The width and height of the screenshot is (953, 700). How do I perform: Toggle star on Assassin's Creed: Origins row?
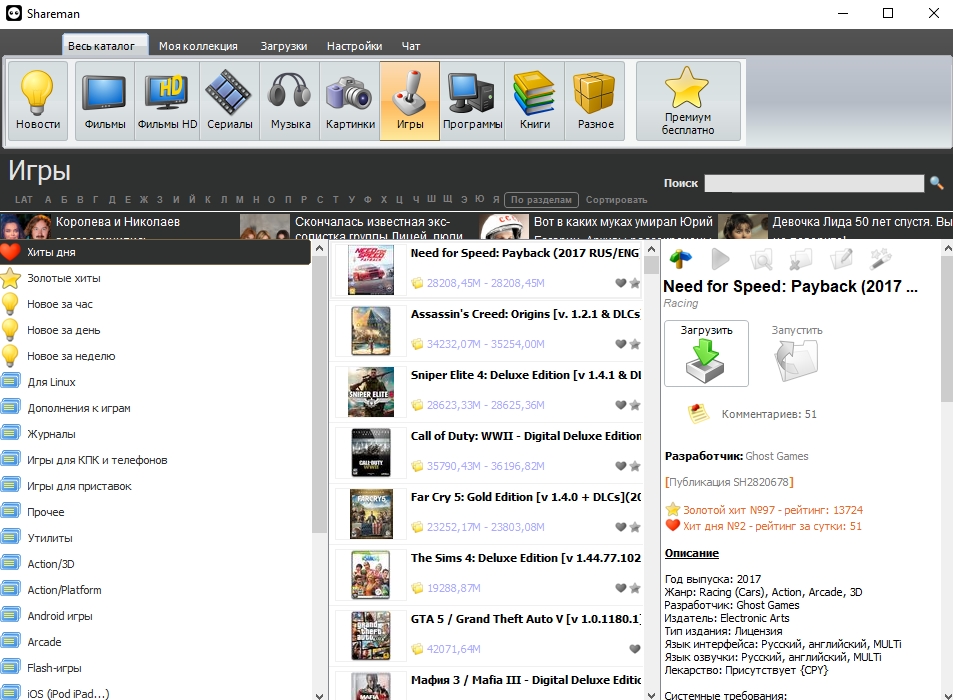point(635,344)
